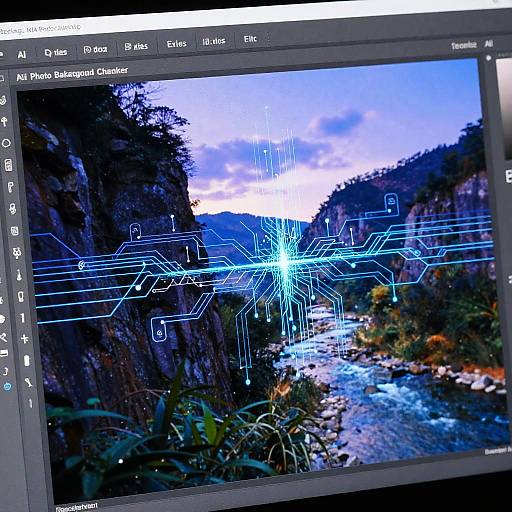The image size is (512, 512).
Task: Select the plus-cross tool in left toolbar
Action: tap(25, 339)
